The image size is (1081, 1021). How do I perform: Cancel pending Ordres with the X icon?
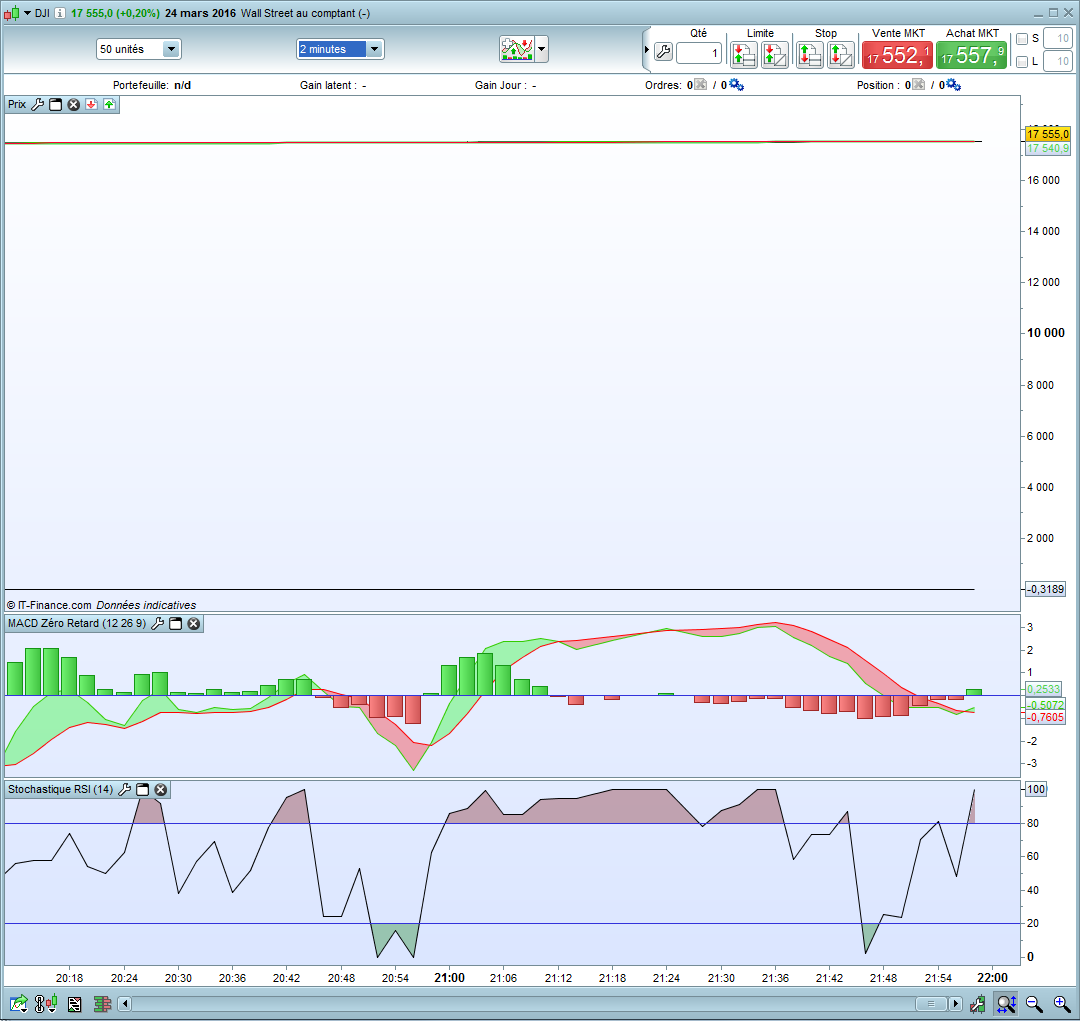(x=700, y=85)
